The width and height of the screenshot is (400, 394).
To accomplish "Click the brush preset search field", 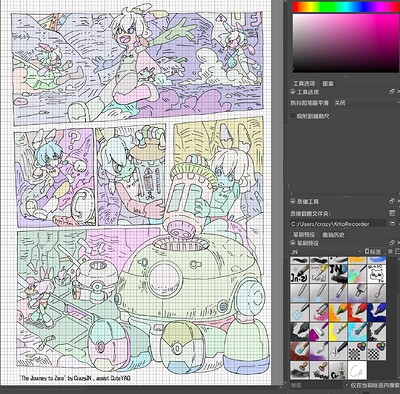I will pos(316,385).
